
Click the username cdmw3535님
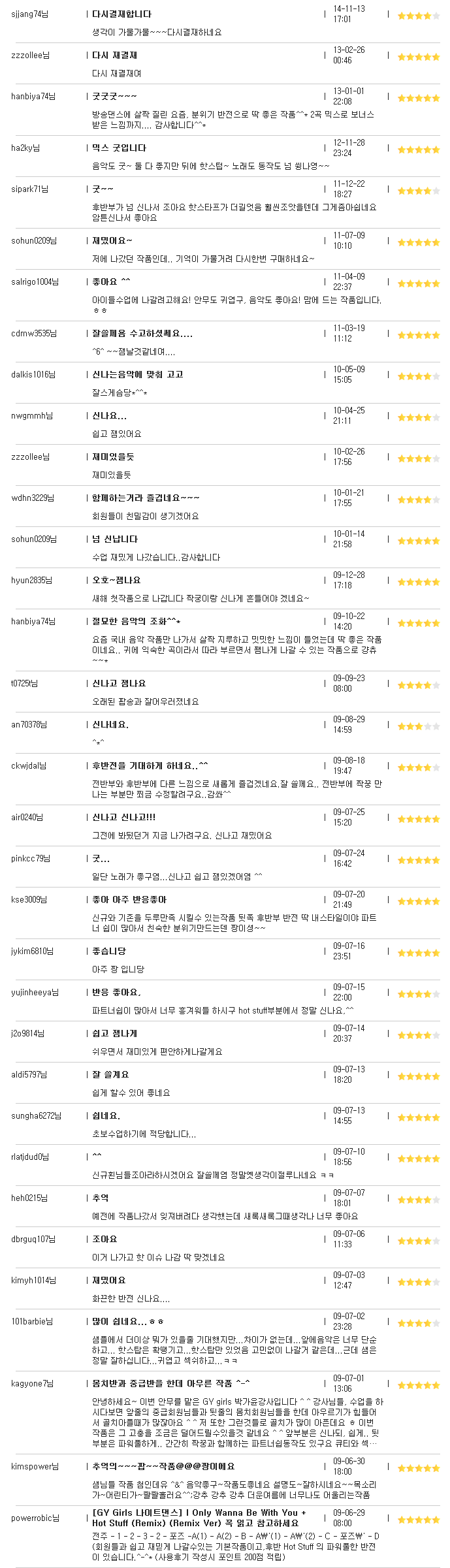[x=34, y=334]
